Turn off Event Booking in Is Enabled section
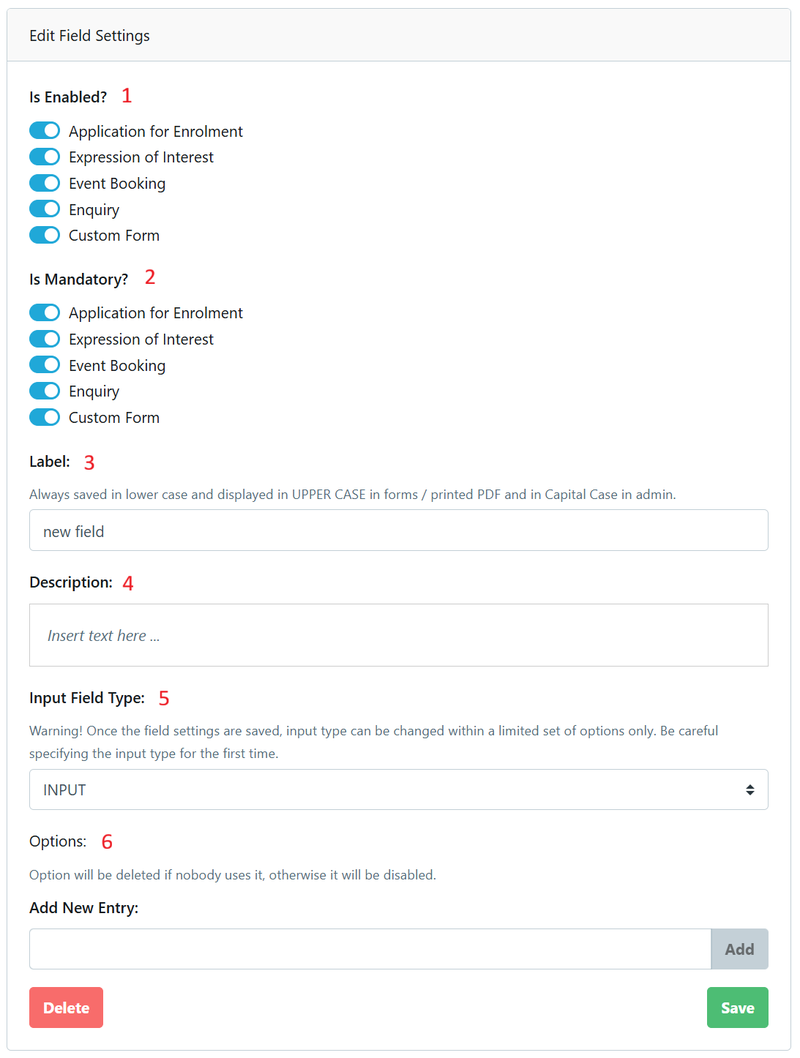Viewport: 800px width, 1058px height. [44, 182]
